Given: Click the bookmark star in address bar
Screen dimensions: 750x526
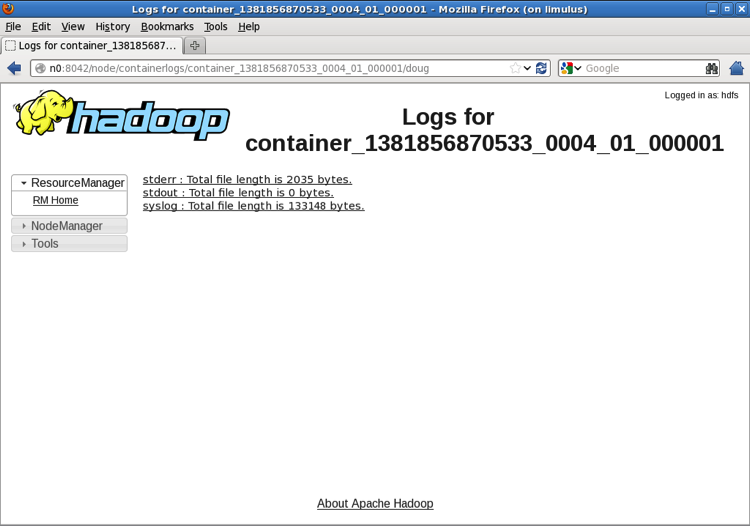Looking at the screenshot, I should (515, 68).
